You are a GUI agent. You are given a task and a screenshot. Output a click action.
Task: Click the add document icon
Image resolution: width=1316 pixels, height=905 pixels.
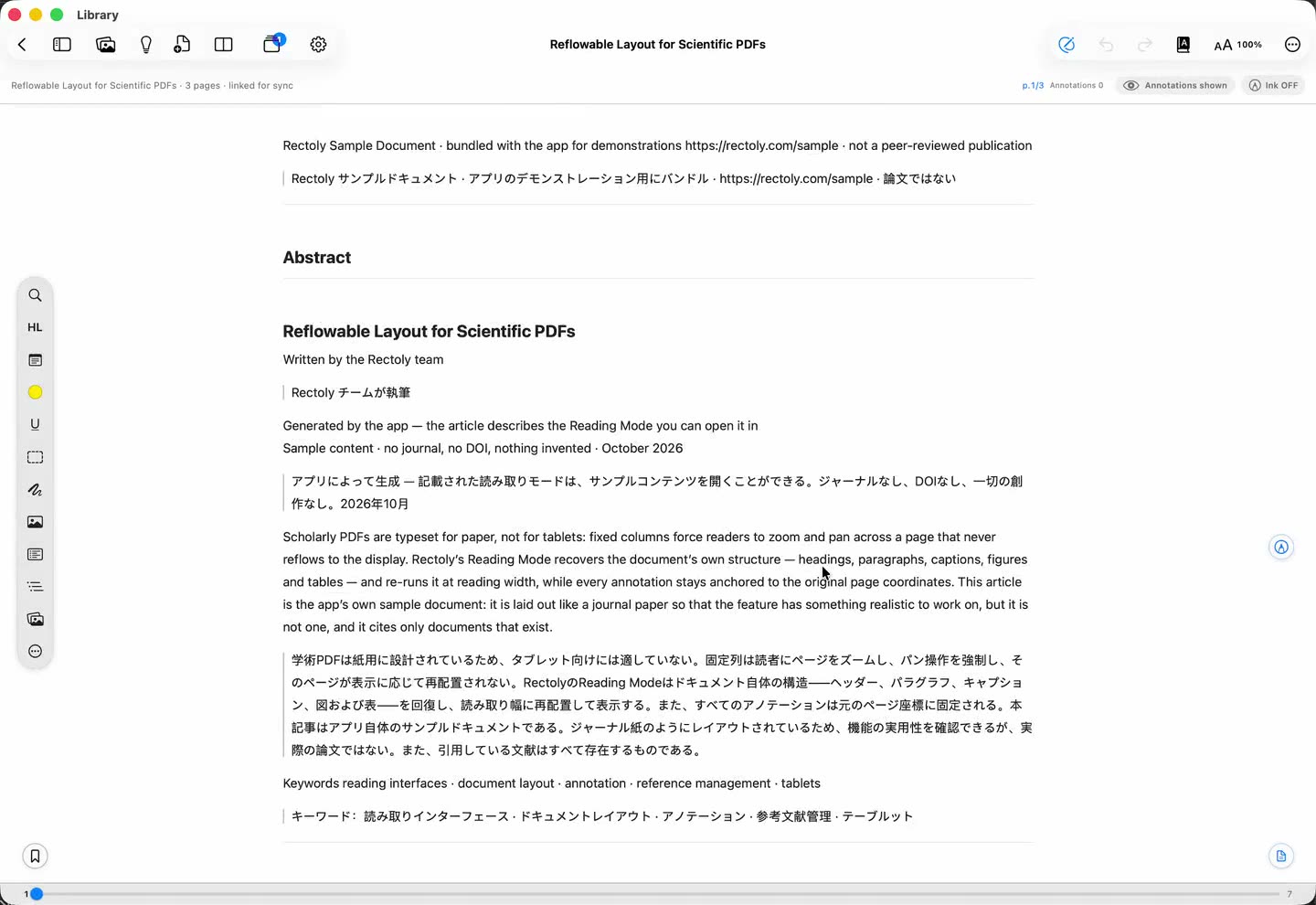click(x=182, y=44)
